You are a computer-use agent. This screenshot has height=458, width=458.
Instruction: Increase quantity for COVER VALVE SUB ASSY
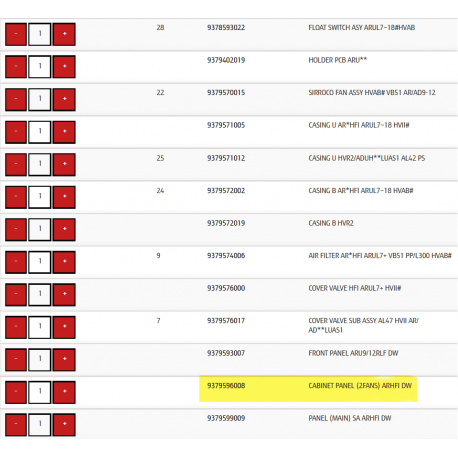64,327
